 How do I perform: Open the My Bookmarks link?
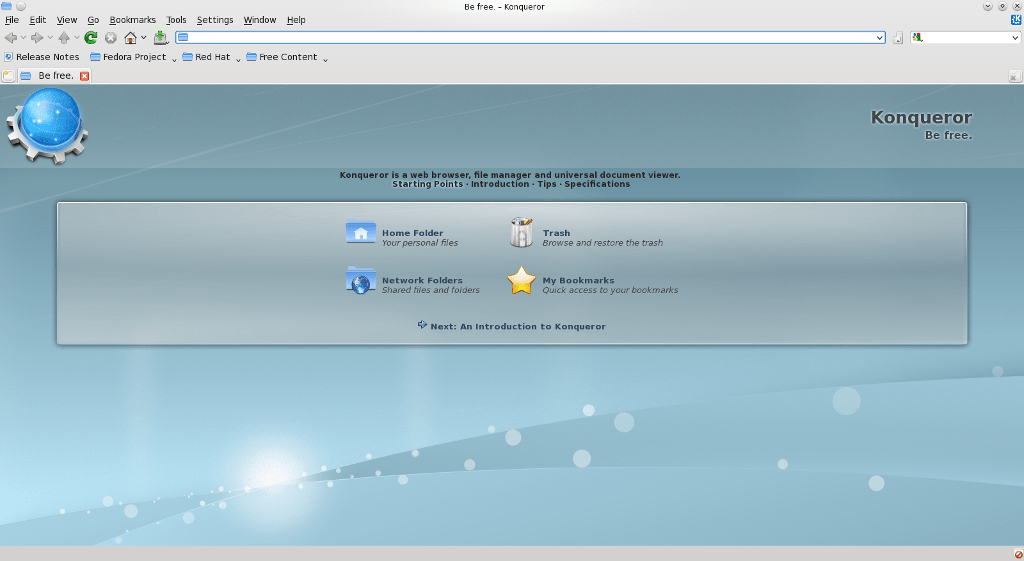pos(578,280)
